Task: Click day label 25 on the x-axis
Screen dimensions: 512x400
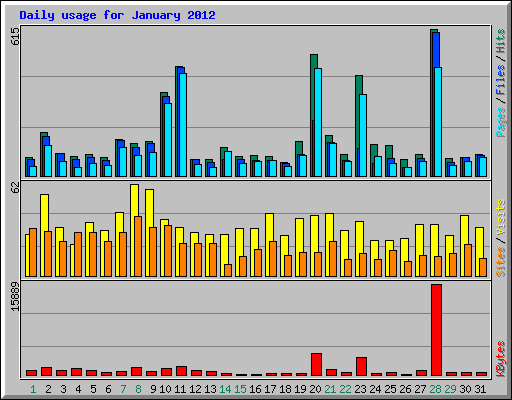Action: point(390,389)
